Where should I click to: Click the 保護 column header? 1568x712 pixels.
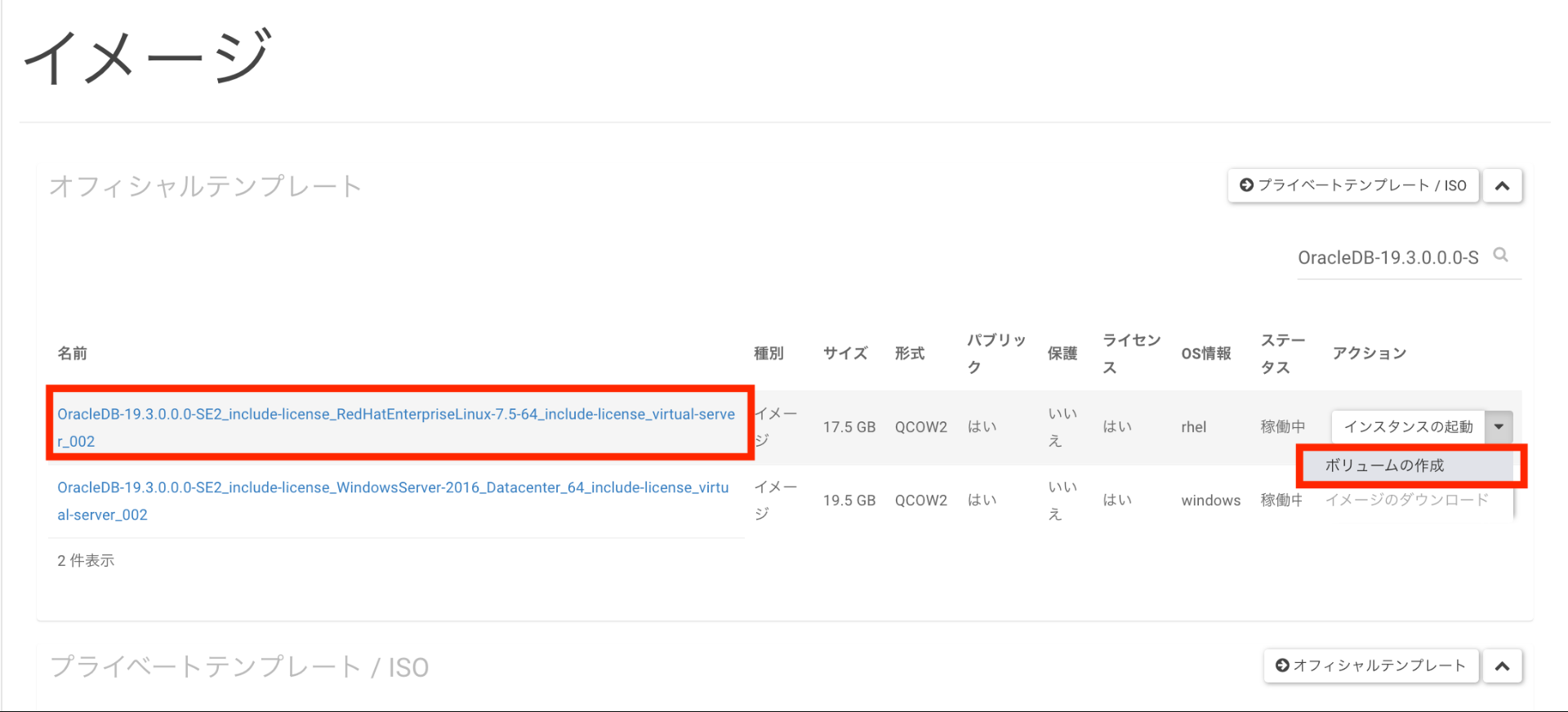pyautogui.click(x=1062, y=353)
